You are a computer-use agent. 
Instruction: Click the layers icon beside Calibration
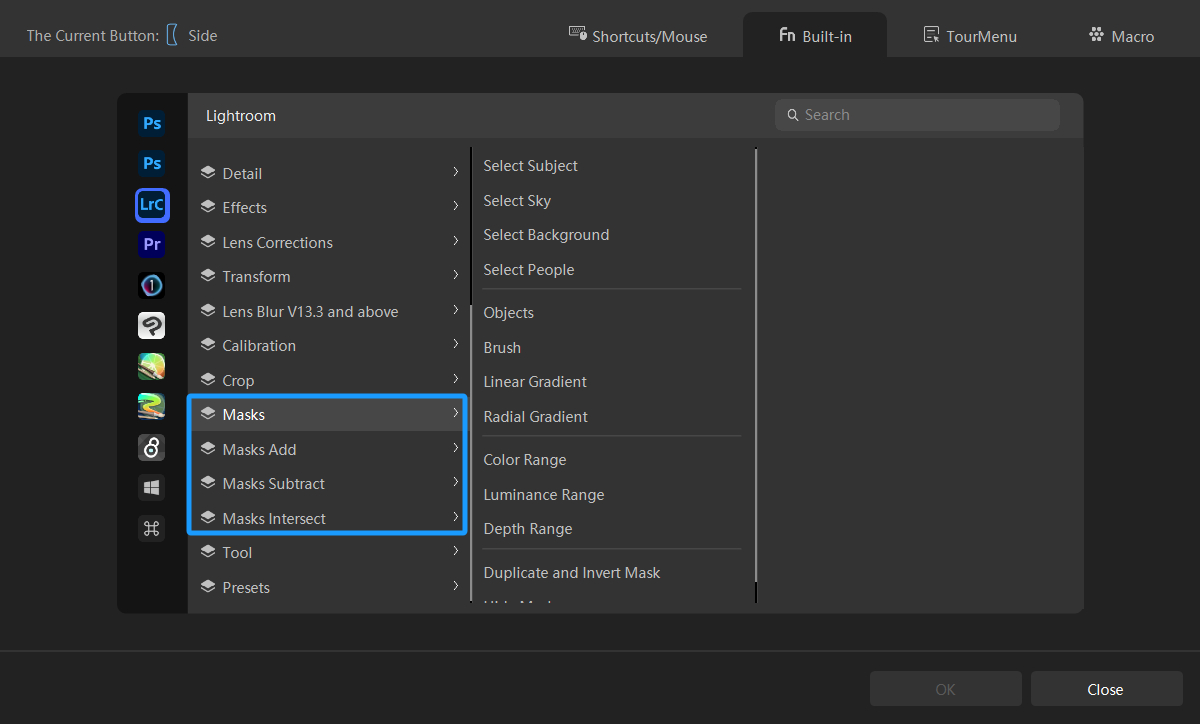(x=208, y=345)
